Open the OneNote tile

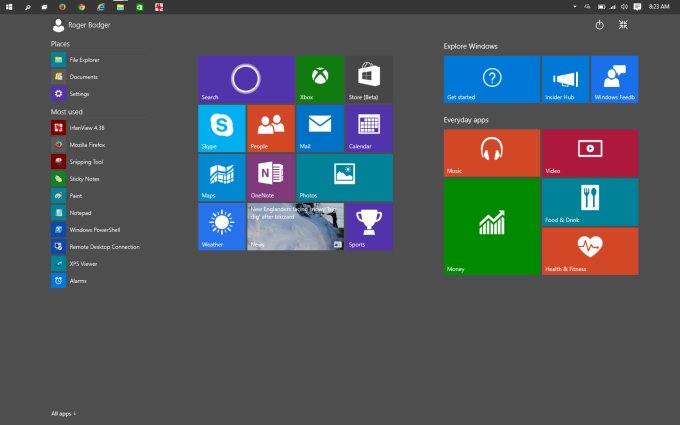pyautogui.click(x=270, y=177)
